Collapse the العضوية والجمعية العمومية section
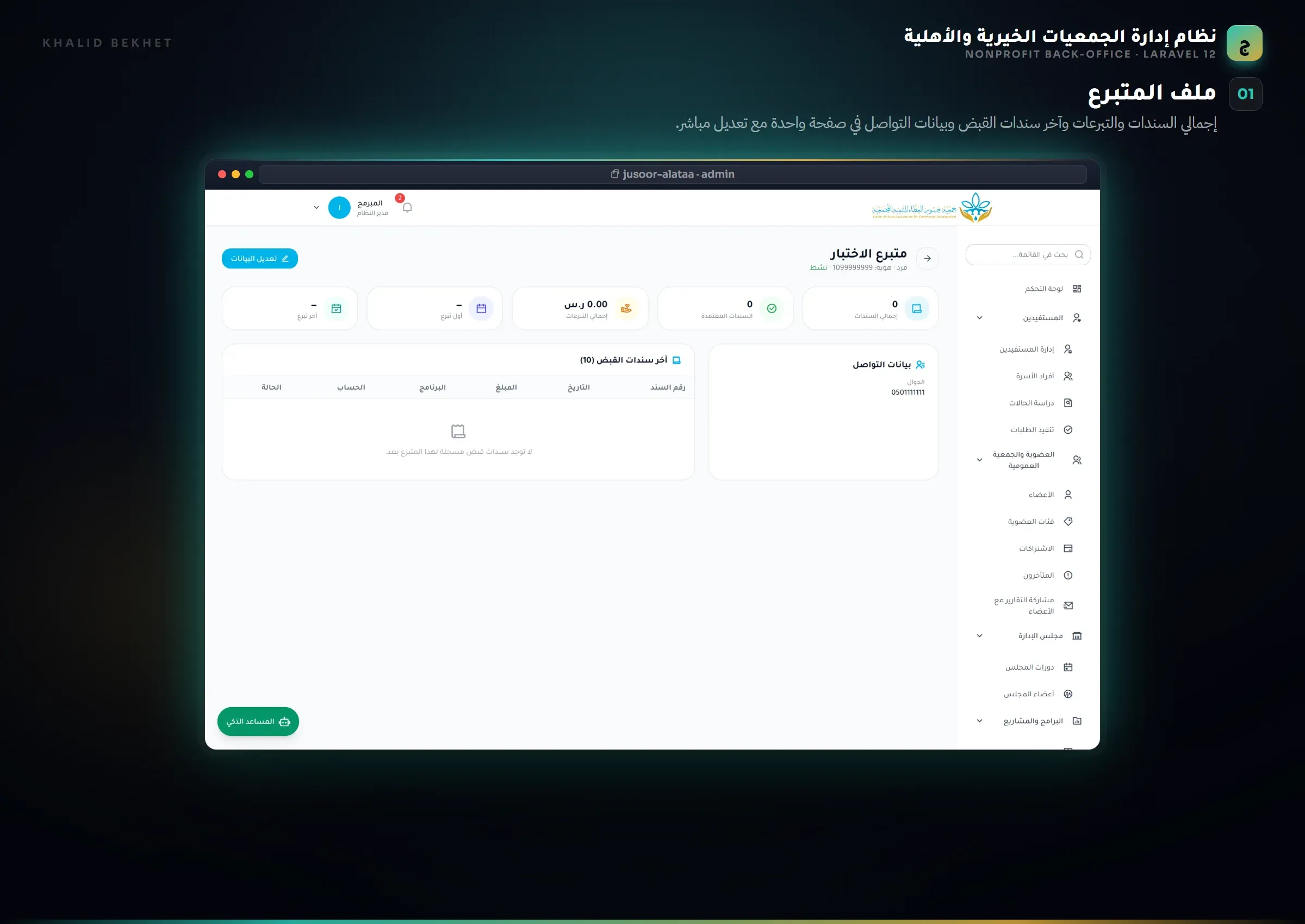1305x924 pixels. click(x=979, y=460)
